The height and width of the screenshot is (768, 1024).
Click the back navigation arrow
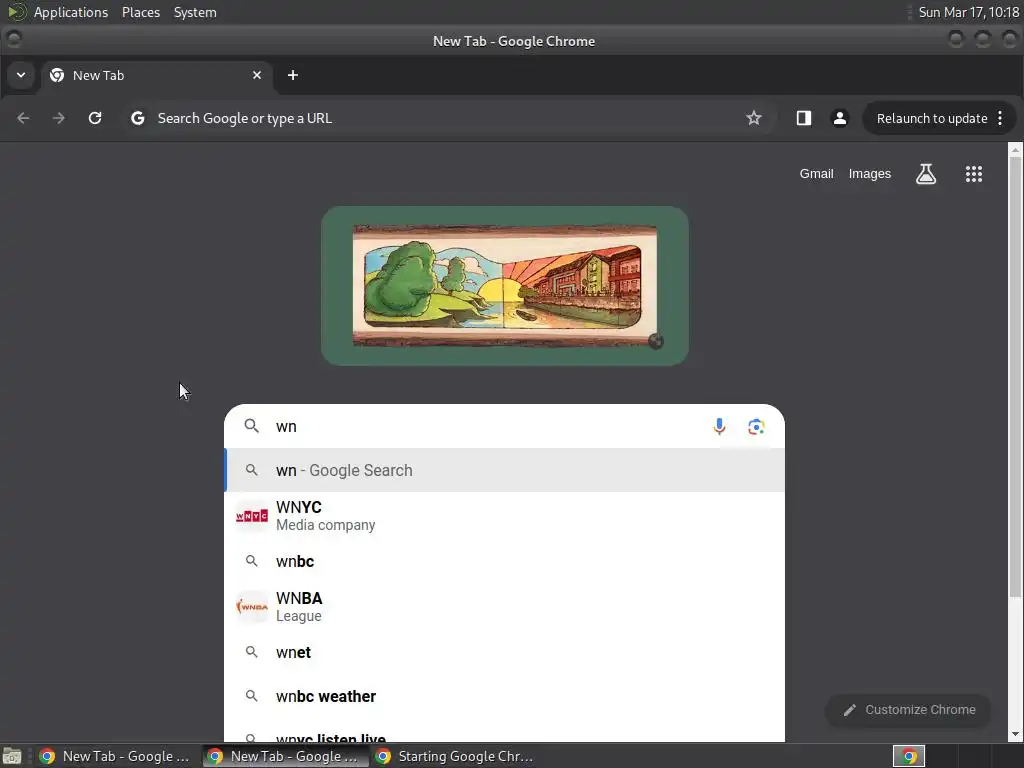24,118
